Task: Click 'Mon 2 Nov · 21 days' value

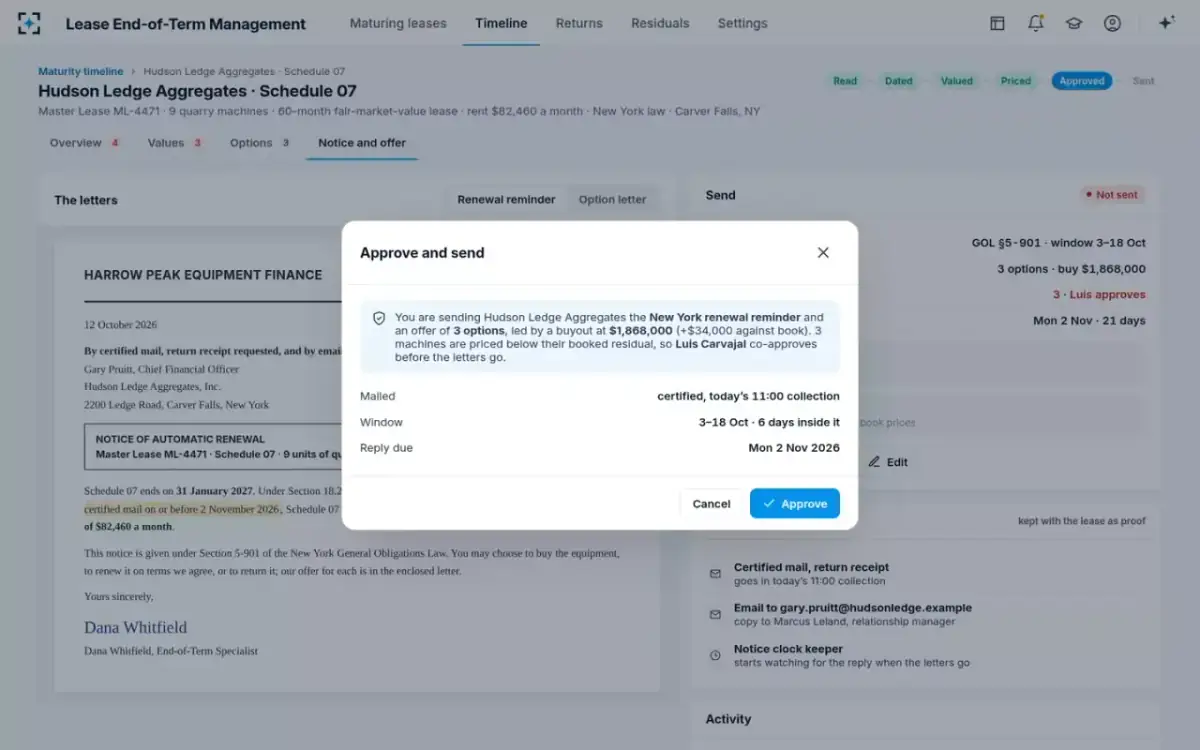Action: [1089, 321]
